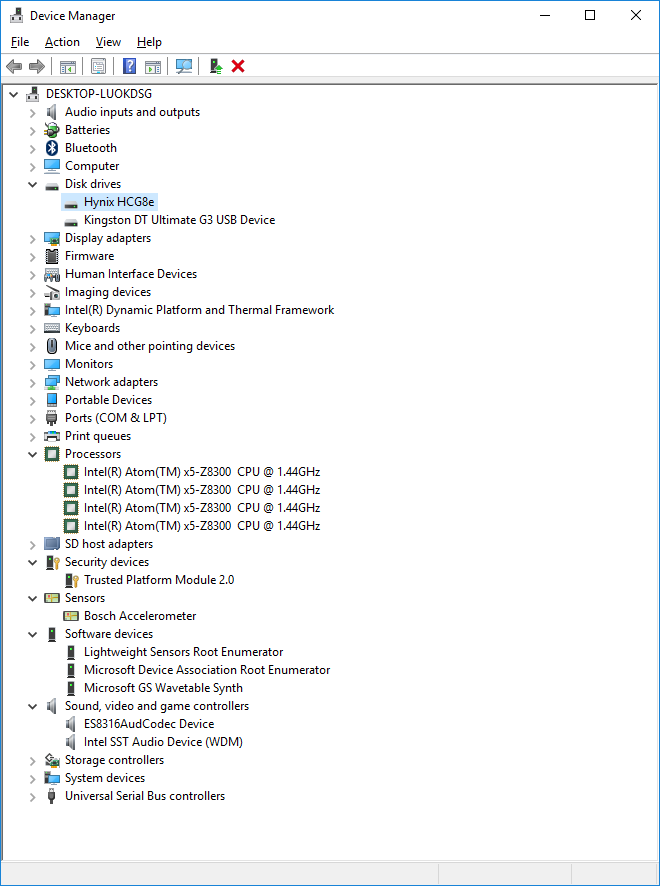
Task: Click the Security devices key icon
Action: click(x=52, y=562)
